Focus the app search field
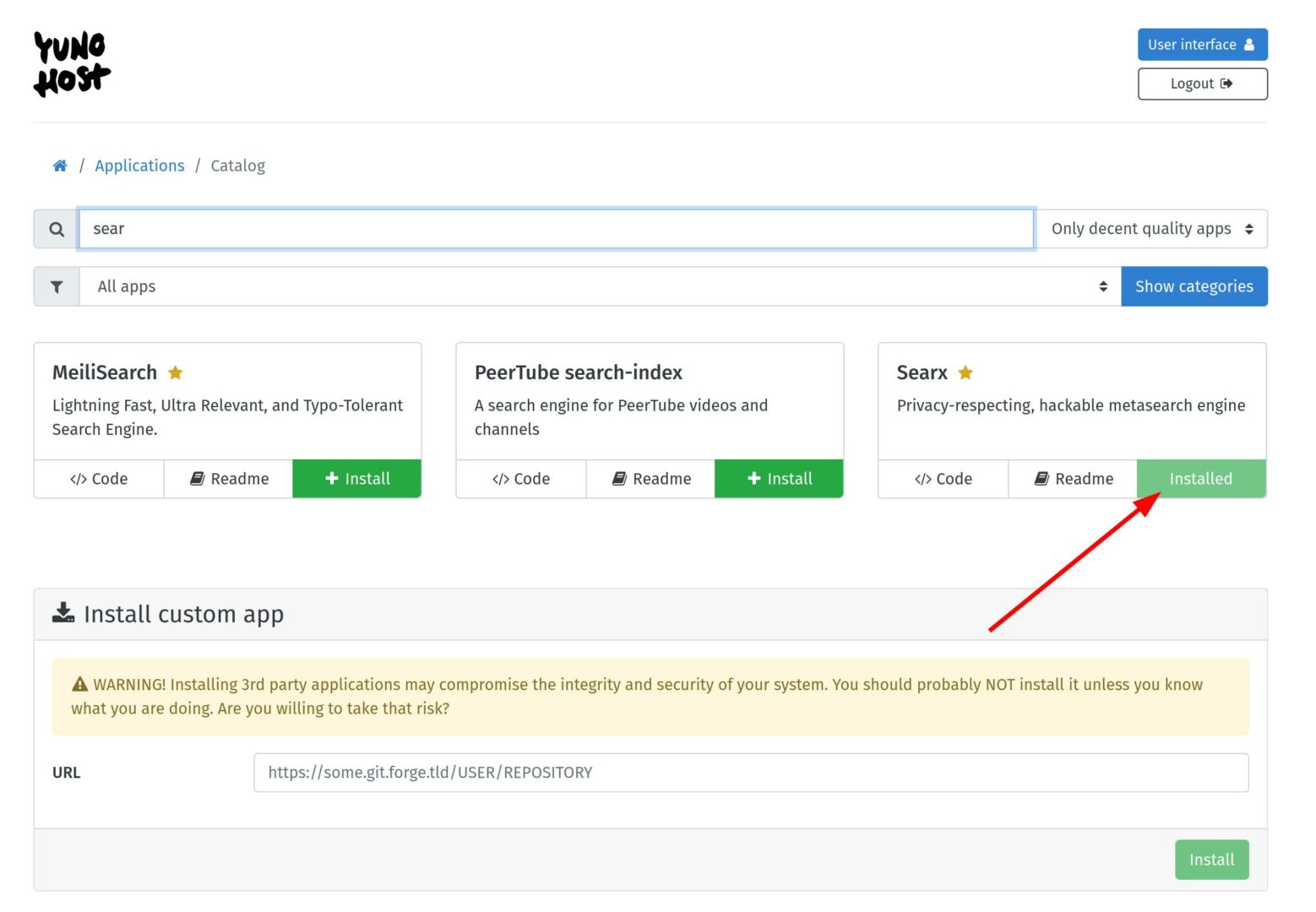 point(556,230)
